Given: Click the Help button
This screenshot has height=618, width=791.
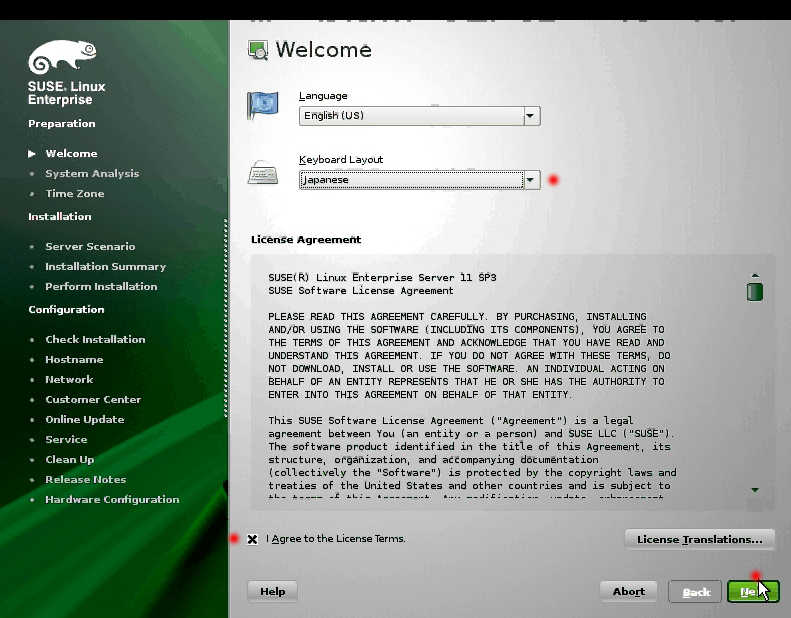Looking at the screenshot, I should [272, 591].
